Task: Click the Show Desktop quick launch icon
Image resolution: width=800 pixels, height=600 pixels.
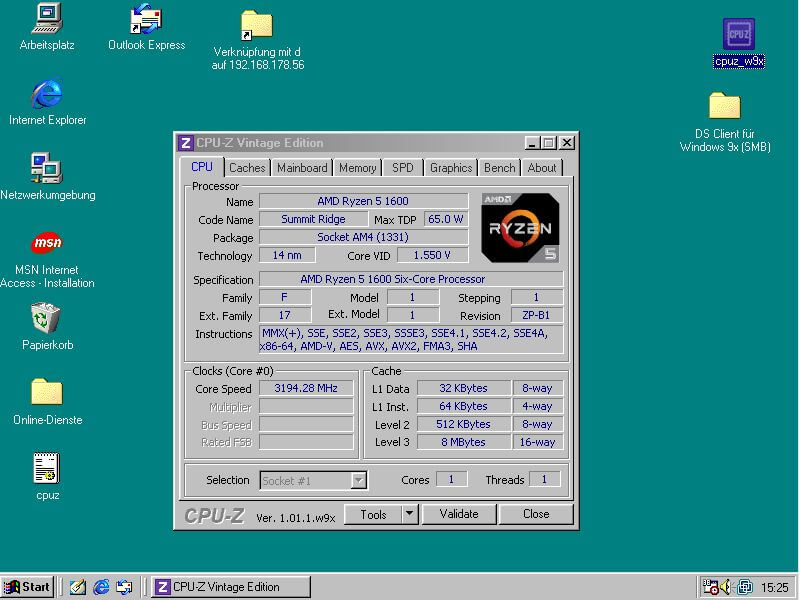Action: tap(78, 587)
